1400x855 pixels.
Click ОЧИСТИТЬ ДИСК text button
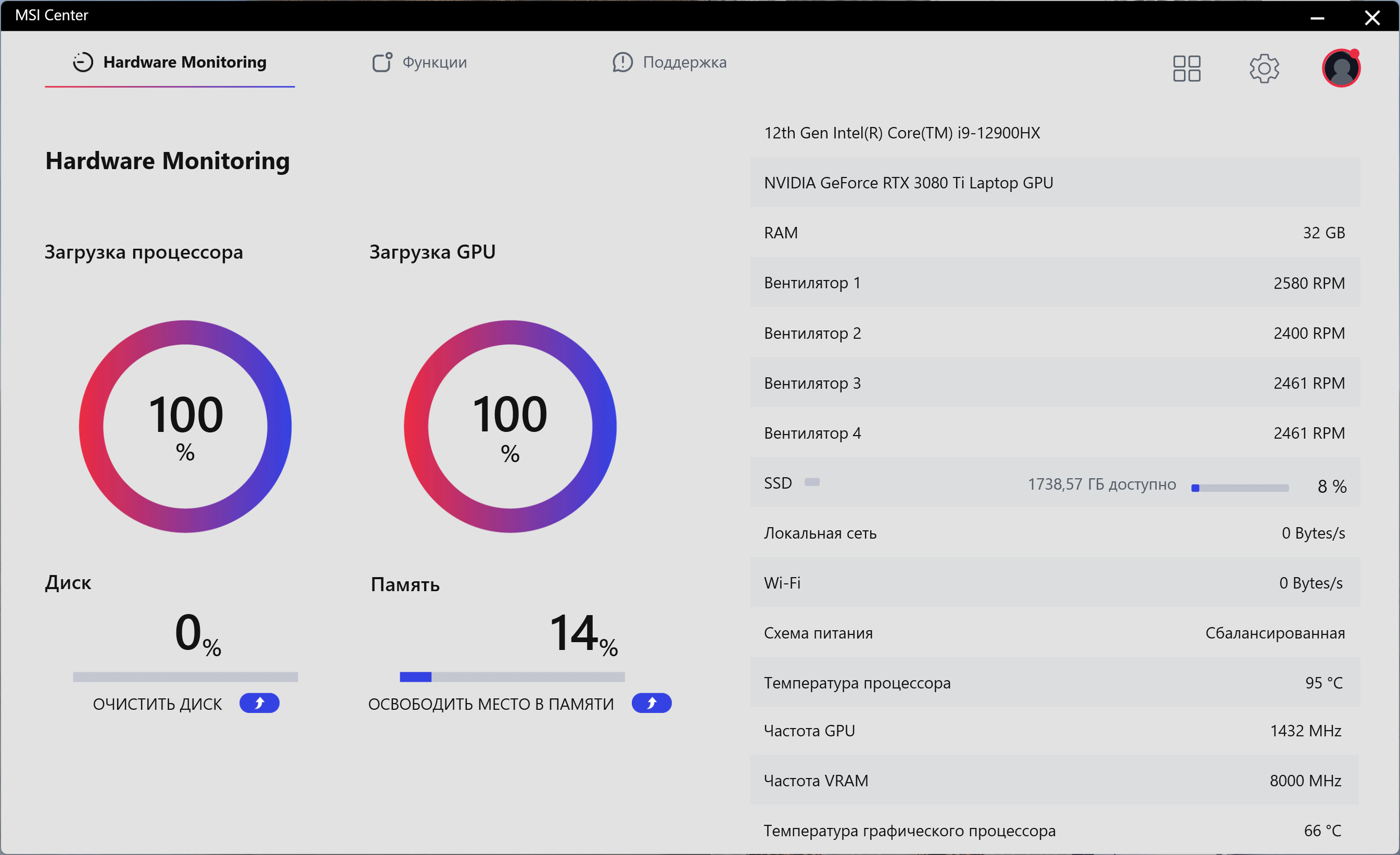pyautogui.click(x=157, y=704)
